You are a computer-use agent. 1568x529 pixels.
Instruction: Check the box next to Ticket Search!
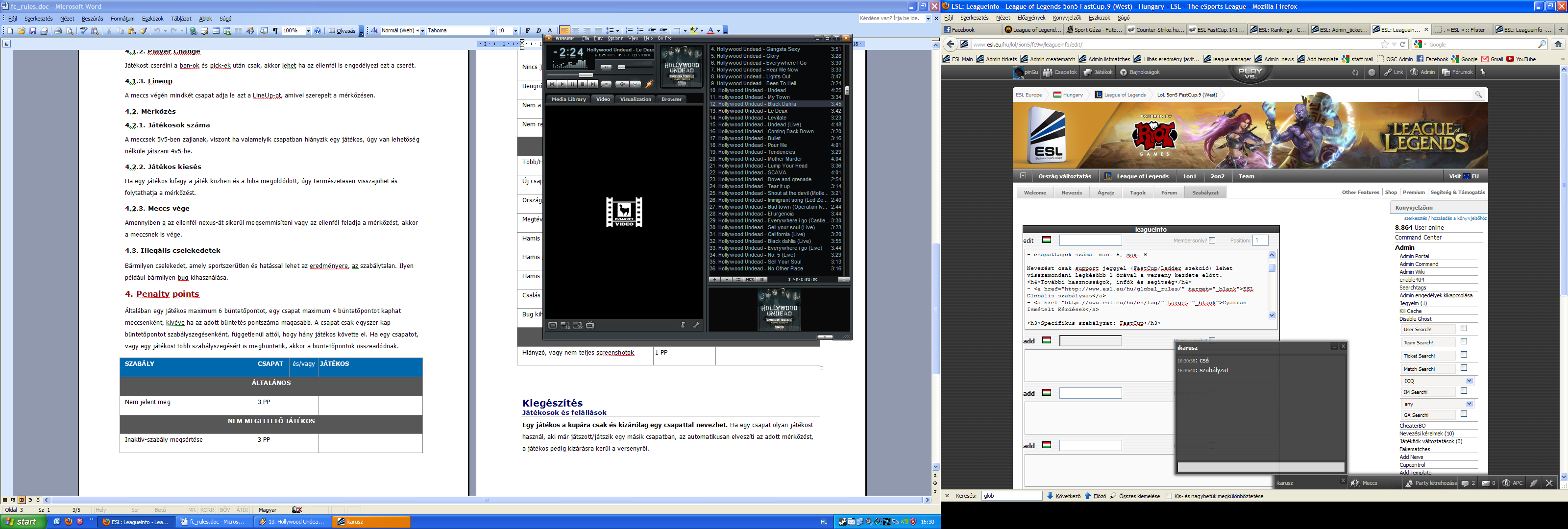1464,355
